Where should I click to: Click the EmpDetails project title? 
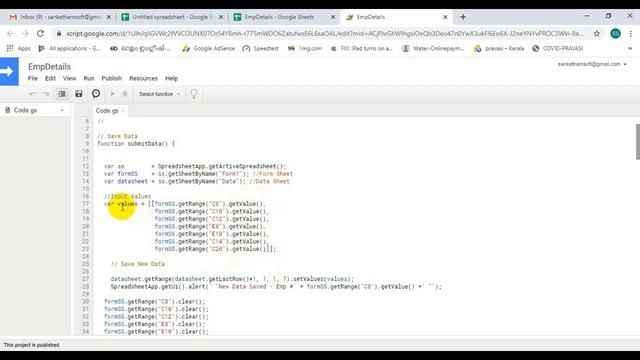(x=49, y=67)
